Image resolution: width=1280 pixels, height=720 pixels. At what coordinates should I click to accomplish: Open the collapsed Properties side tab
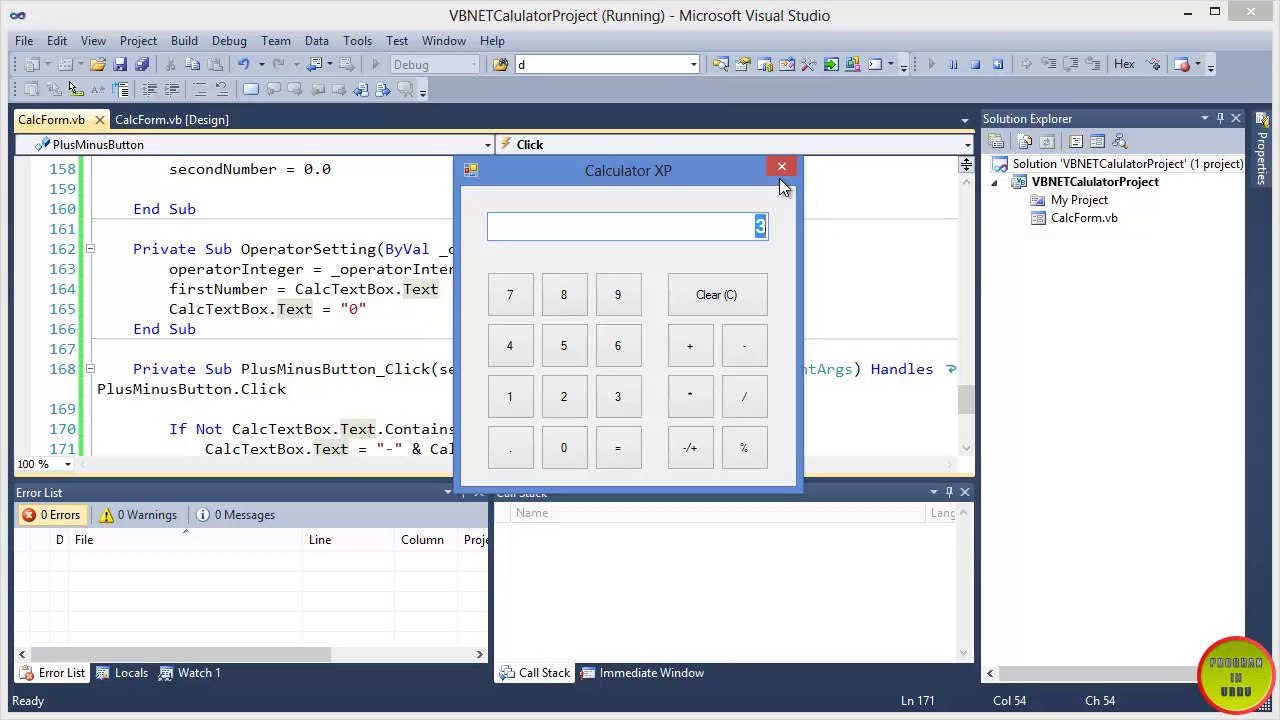tap(1262, 150)
